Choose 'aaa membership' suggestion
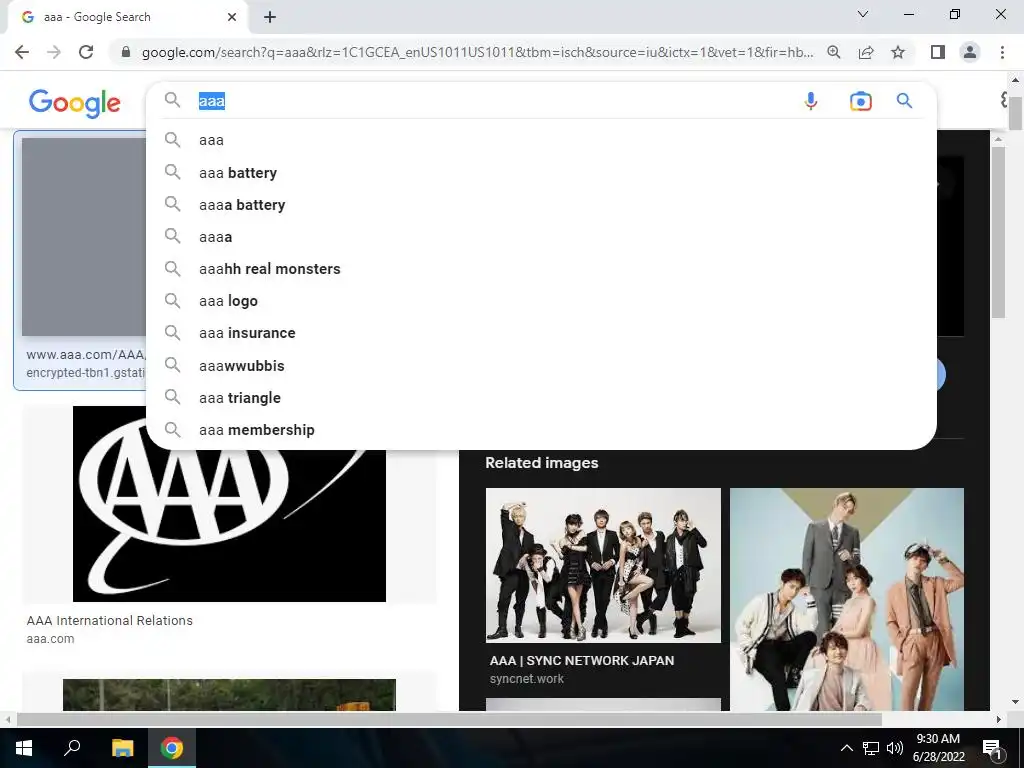 click(541, 429)
